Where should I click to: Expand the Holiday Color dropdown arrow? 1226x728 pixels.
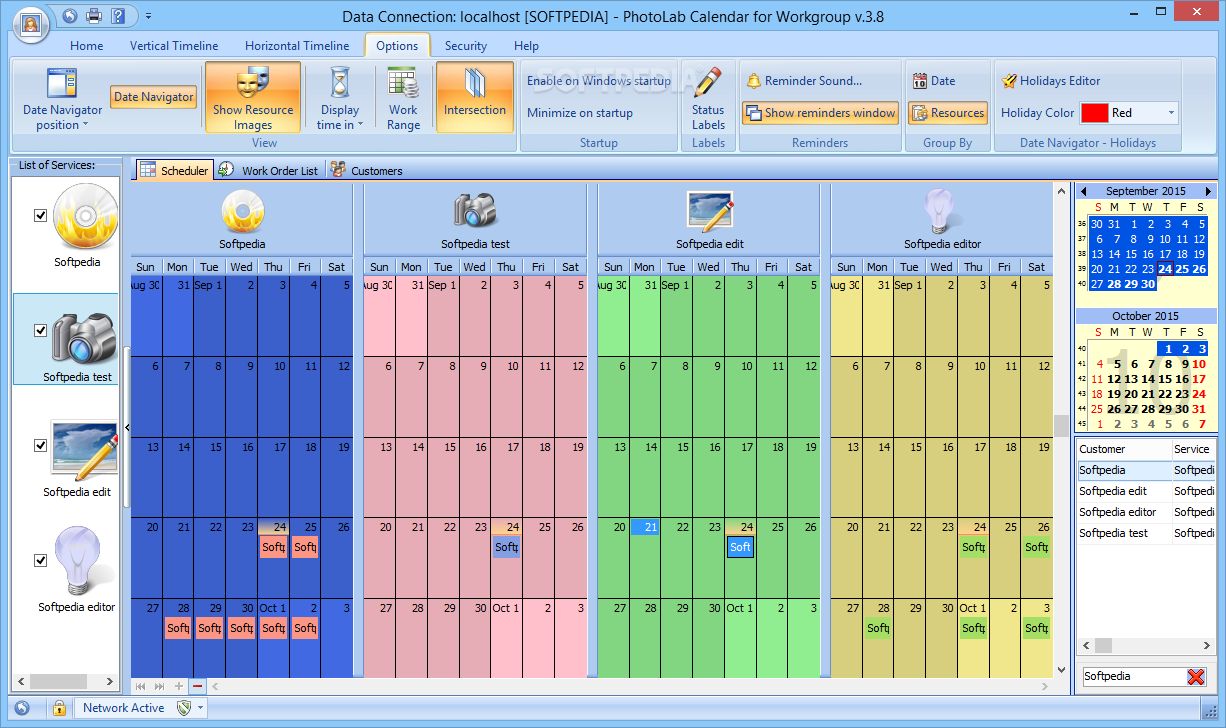point(1171,113)
